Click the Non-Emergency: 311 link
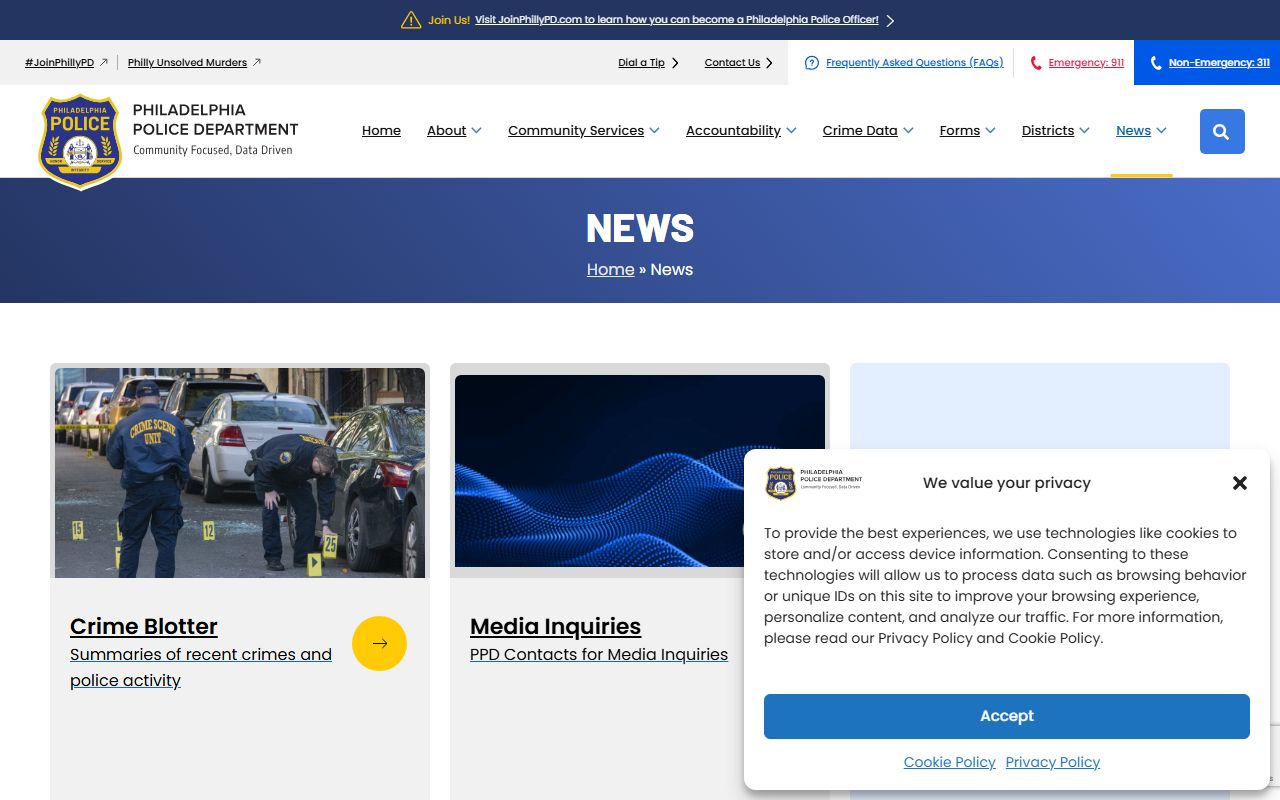Viewport: 1280px width, 800px height. tap(1219, 62)
